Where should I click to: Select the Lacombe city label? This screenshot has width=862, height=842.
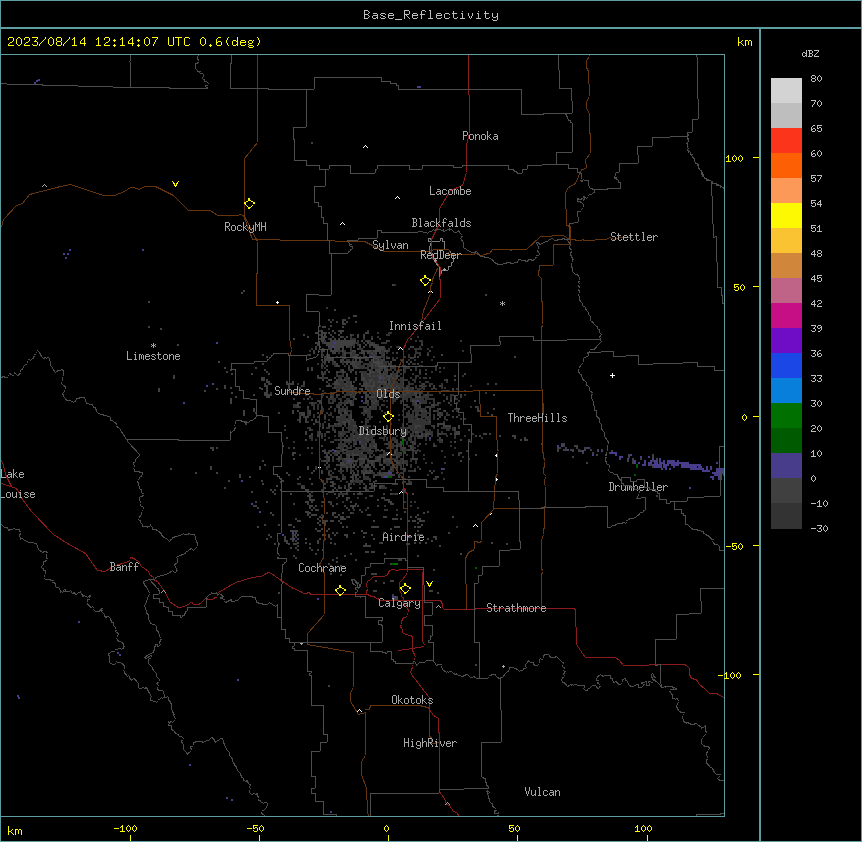coord(450,191)
